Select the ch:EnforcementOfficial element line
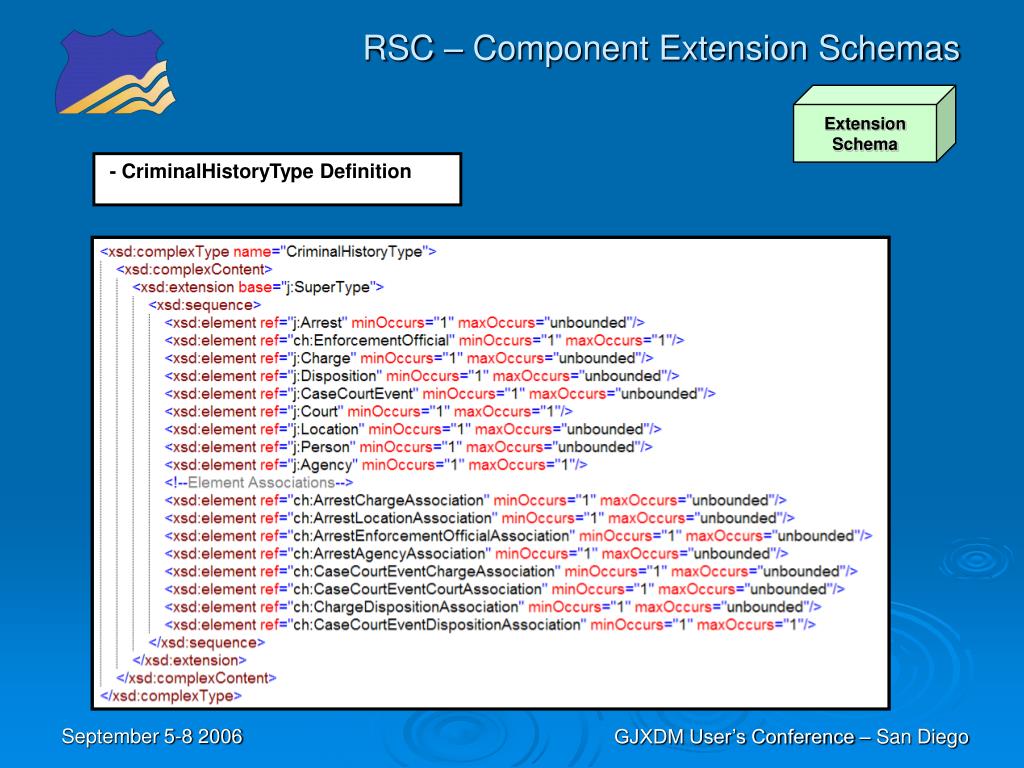This screenshot has height=768, width=1024. [424, 340]
